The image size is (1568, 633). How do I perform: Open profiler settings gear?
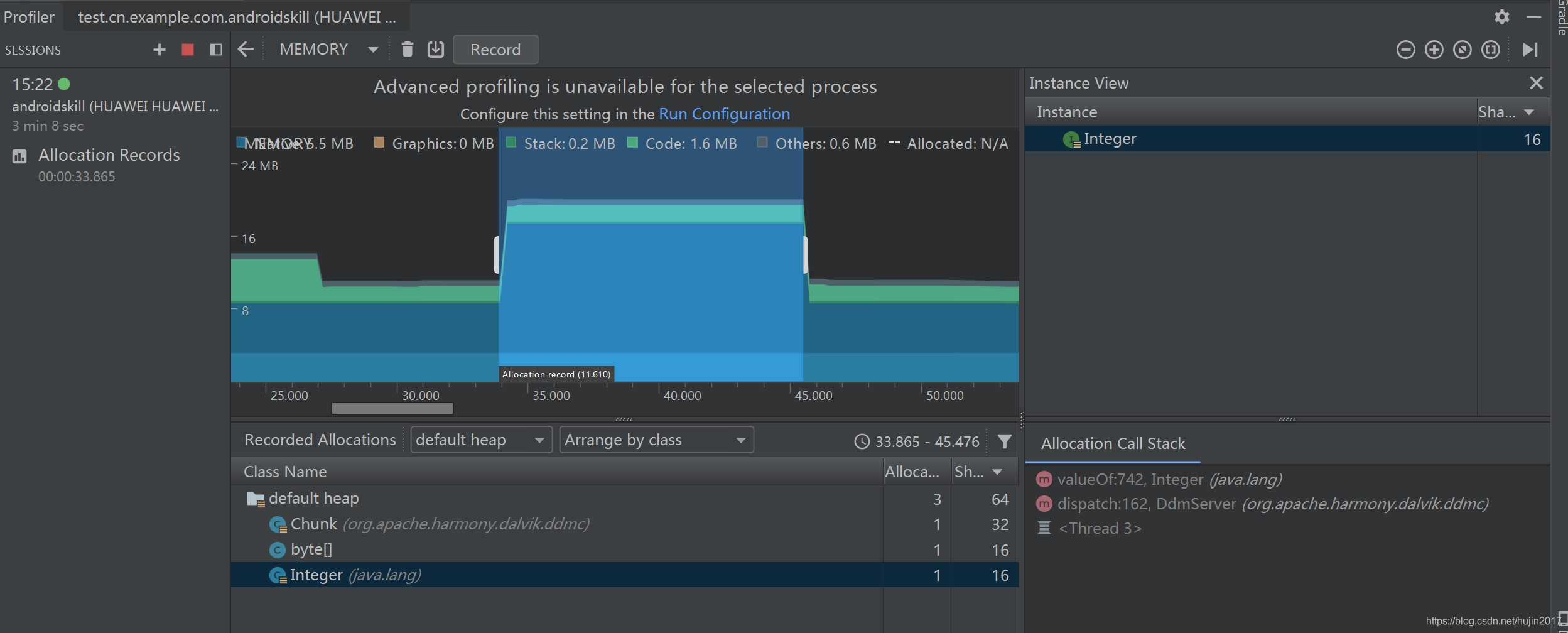(1502, 17)
